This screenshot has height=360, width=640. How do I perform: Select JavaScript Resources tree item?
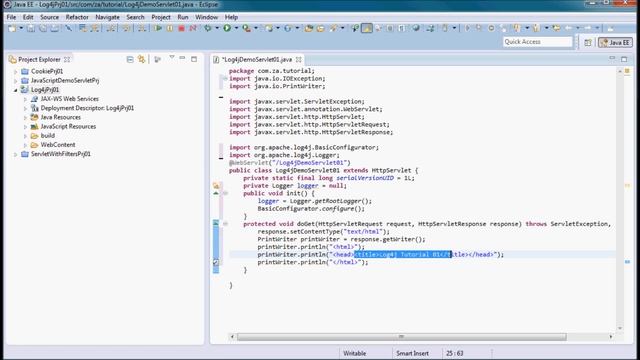click(68, 127)
